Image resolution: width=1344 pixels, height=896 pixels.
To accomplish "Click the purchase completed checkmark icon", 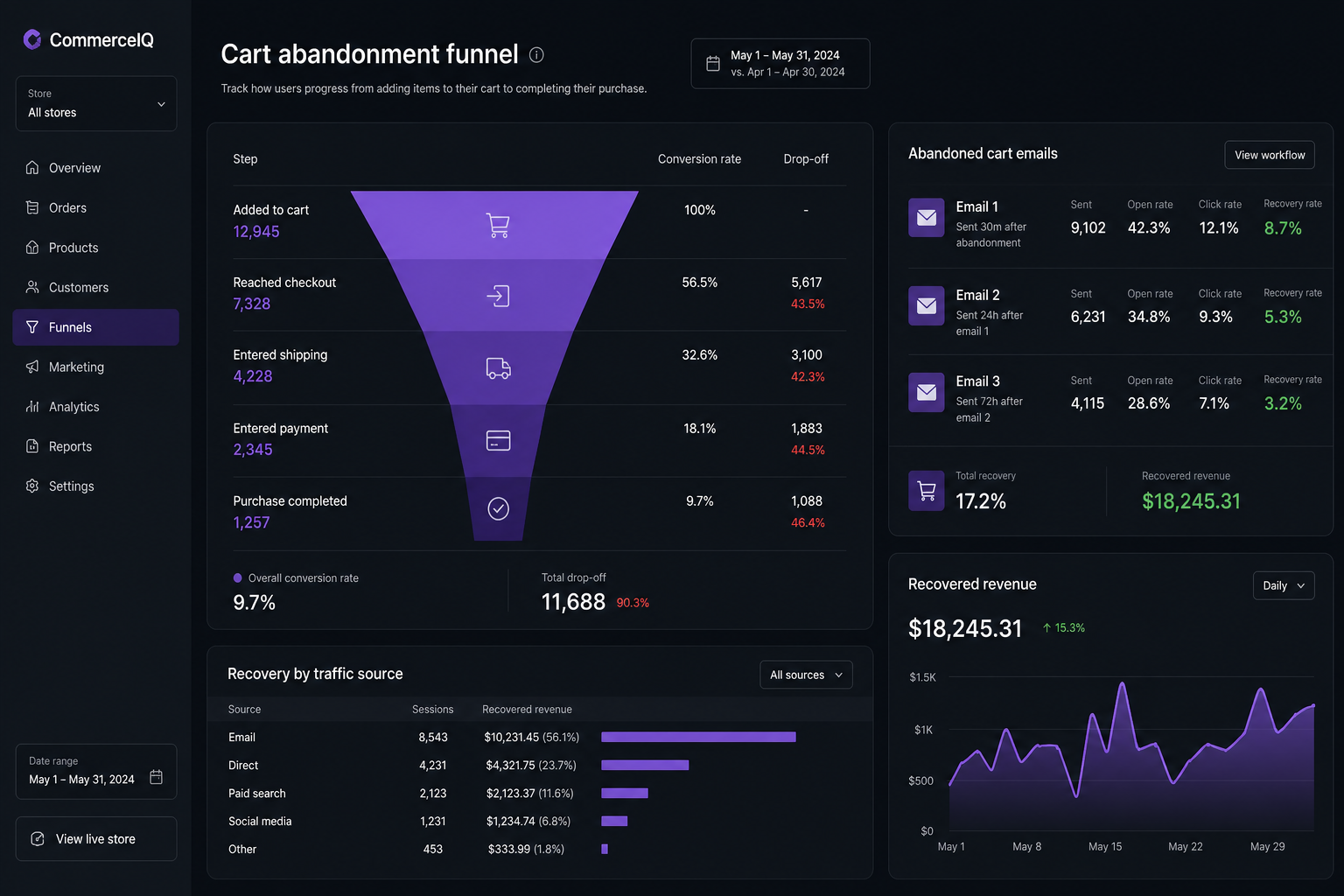I will [498, 508].
